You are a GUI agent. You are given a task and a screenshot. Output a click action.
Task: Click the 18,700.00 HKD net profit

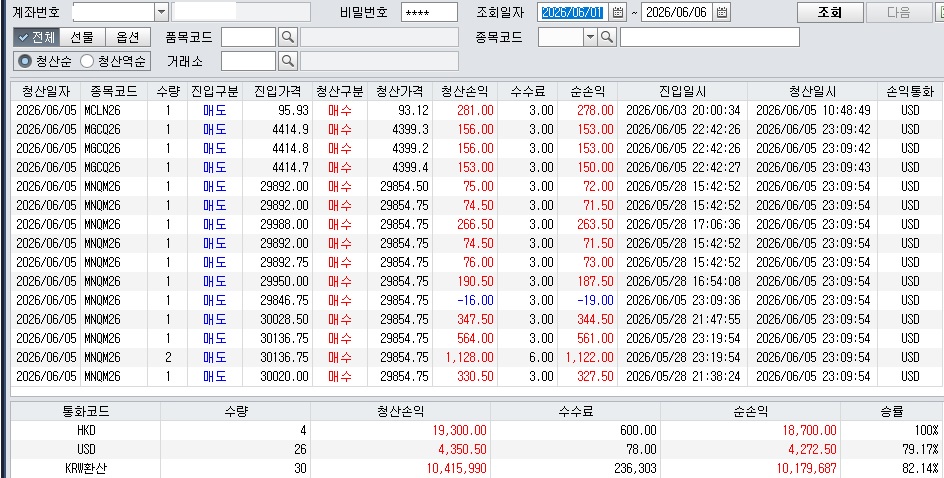coord(750,431)
